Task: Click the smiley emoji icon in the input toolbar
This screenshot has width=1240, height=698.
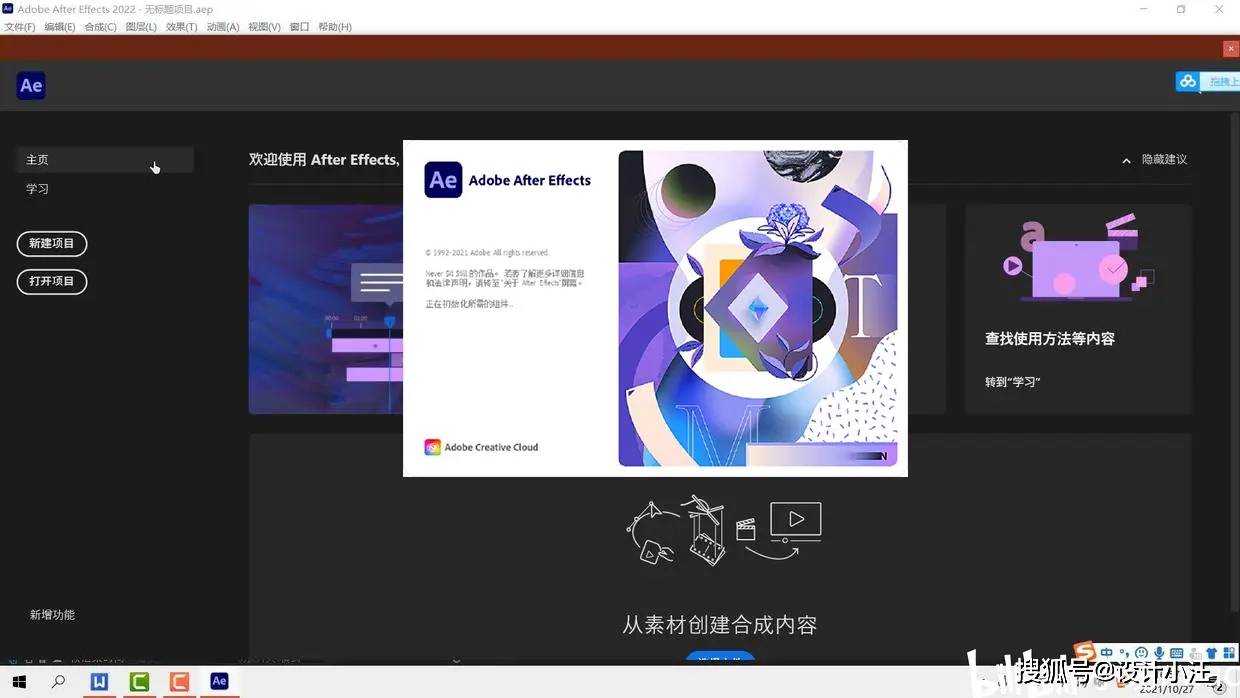Action: click(x=1142, y=653)
